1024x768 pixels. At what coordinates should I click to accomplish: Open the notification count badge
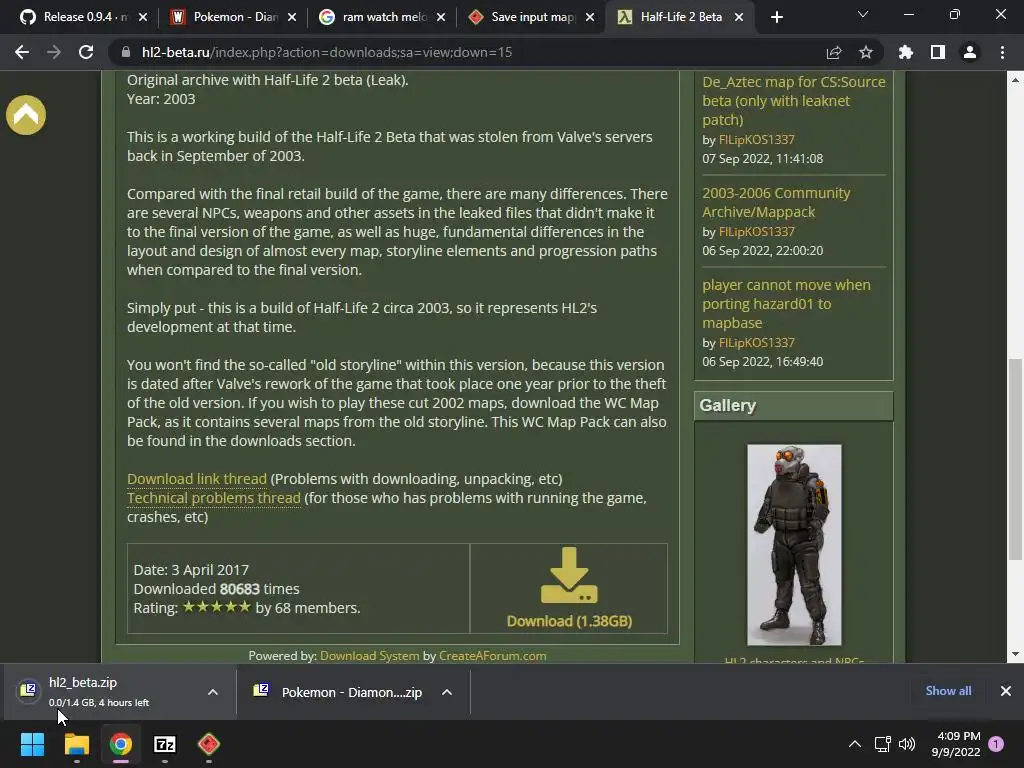point(996,744)
